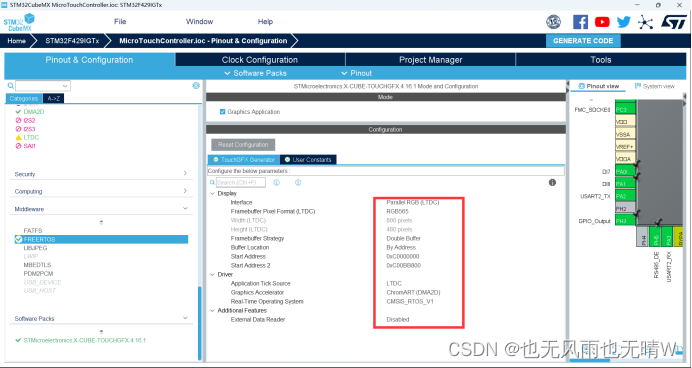Click the STM32F429IGTx breadcrumb

[x=72, y=41]
